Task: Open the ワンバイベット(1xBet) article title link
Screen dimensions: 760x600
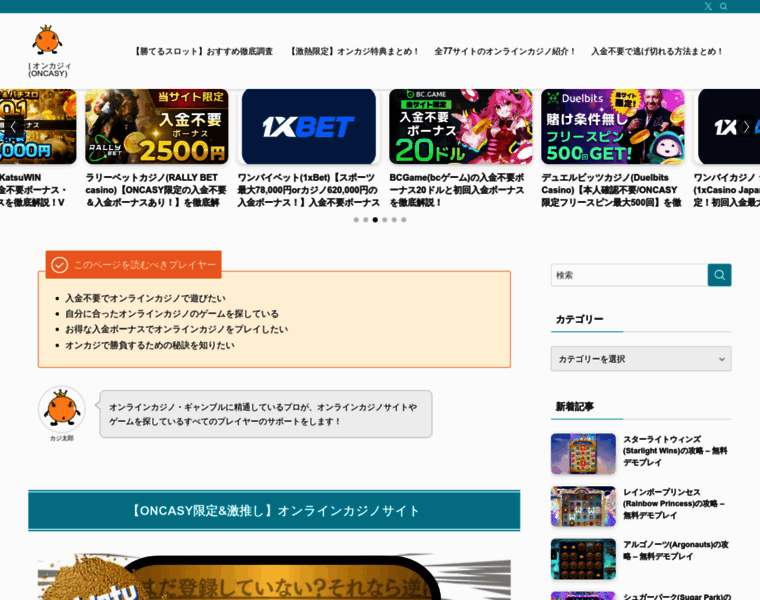Action: pyautogui.click(x=308, y=190)
